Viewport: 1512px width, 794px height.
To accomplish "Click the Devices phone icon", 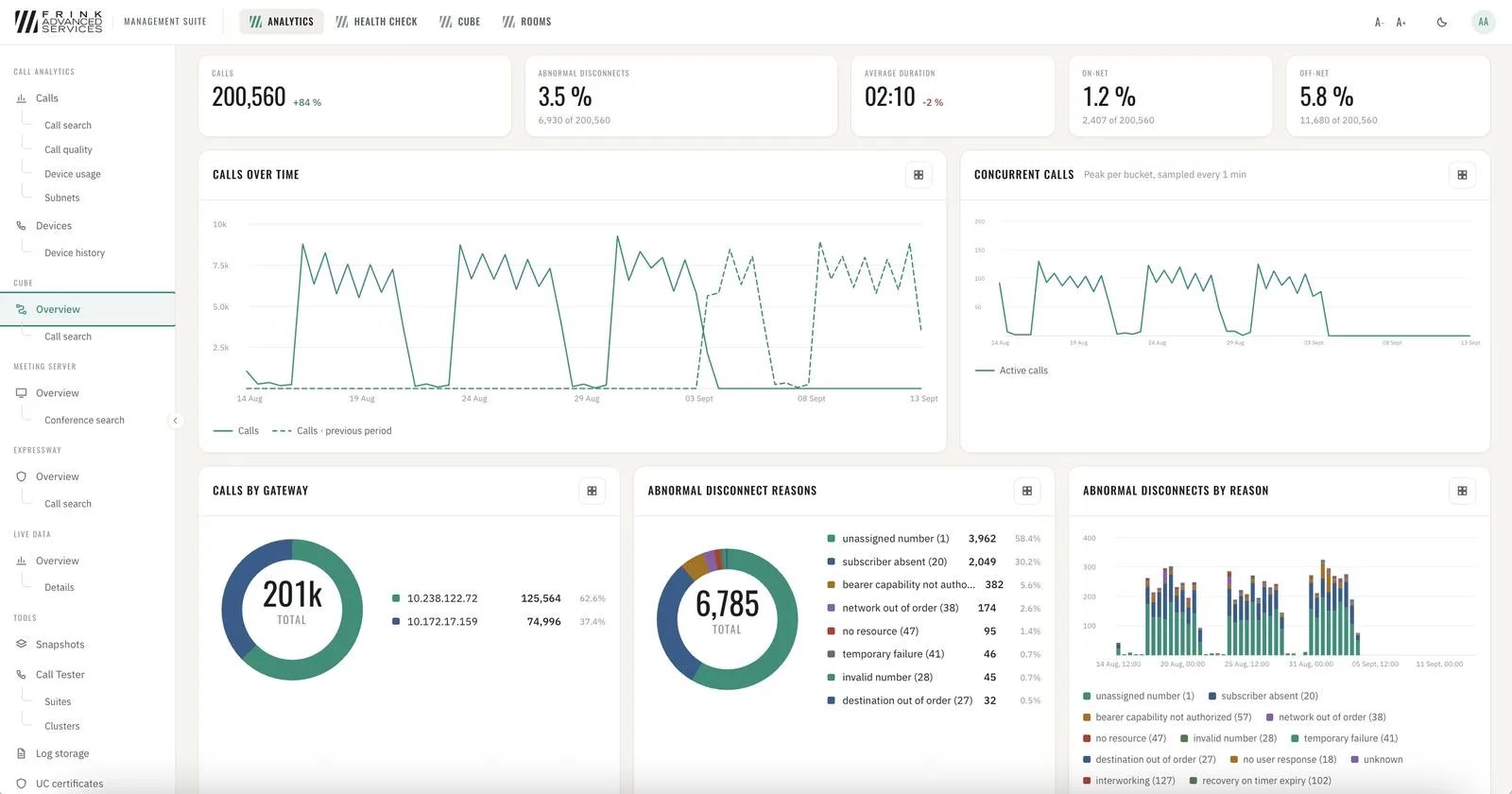I will (x=21, y=226).
